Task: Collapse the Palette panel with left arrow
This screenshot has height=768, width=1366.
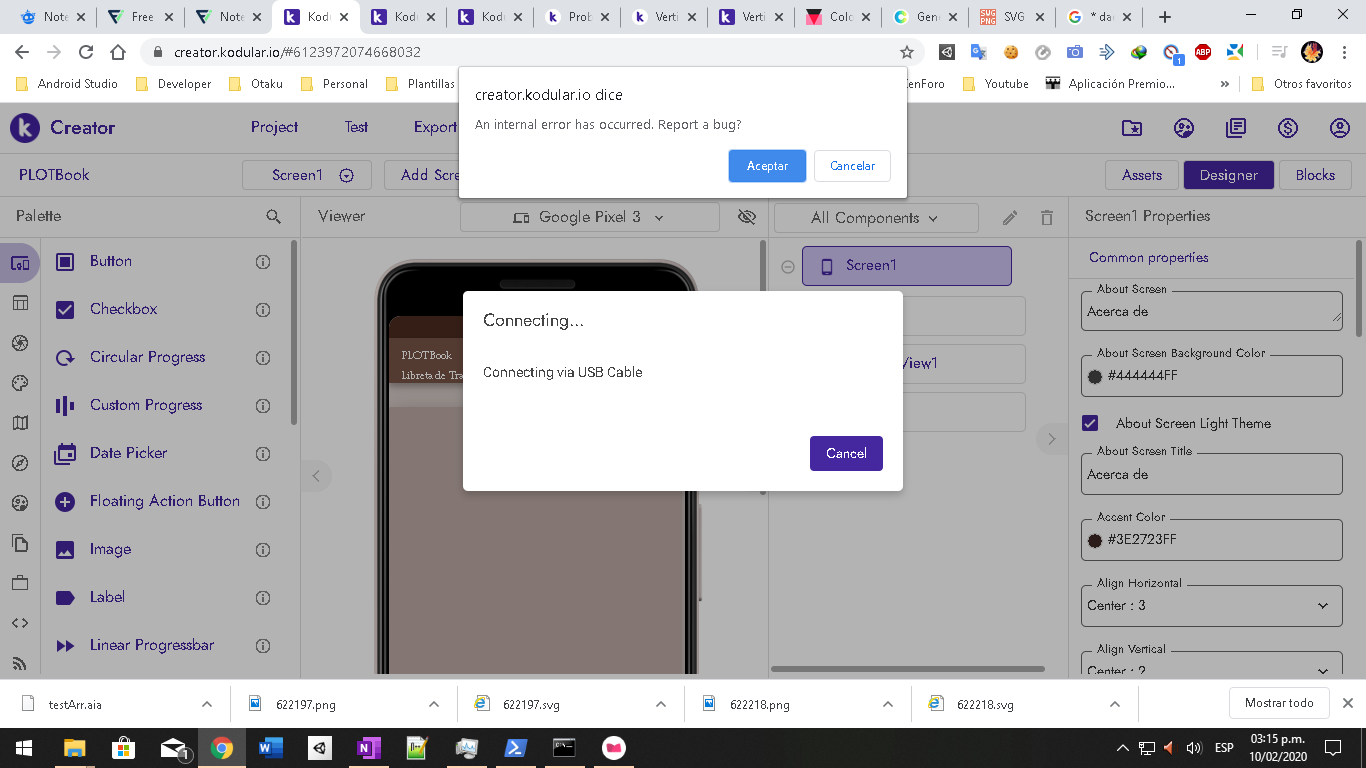Action: click(316, 476)
